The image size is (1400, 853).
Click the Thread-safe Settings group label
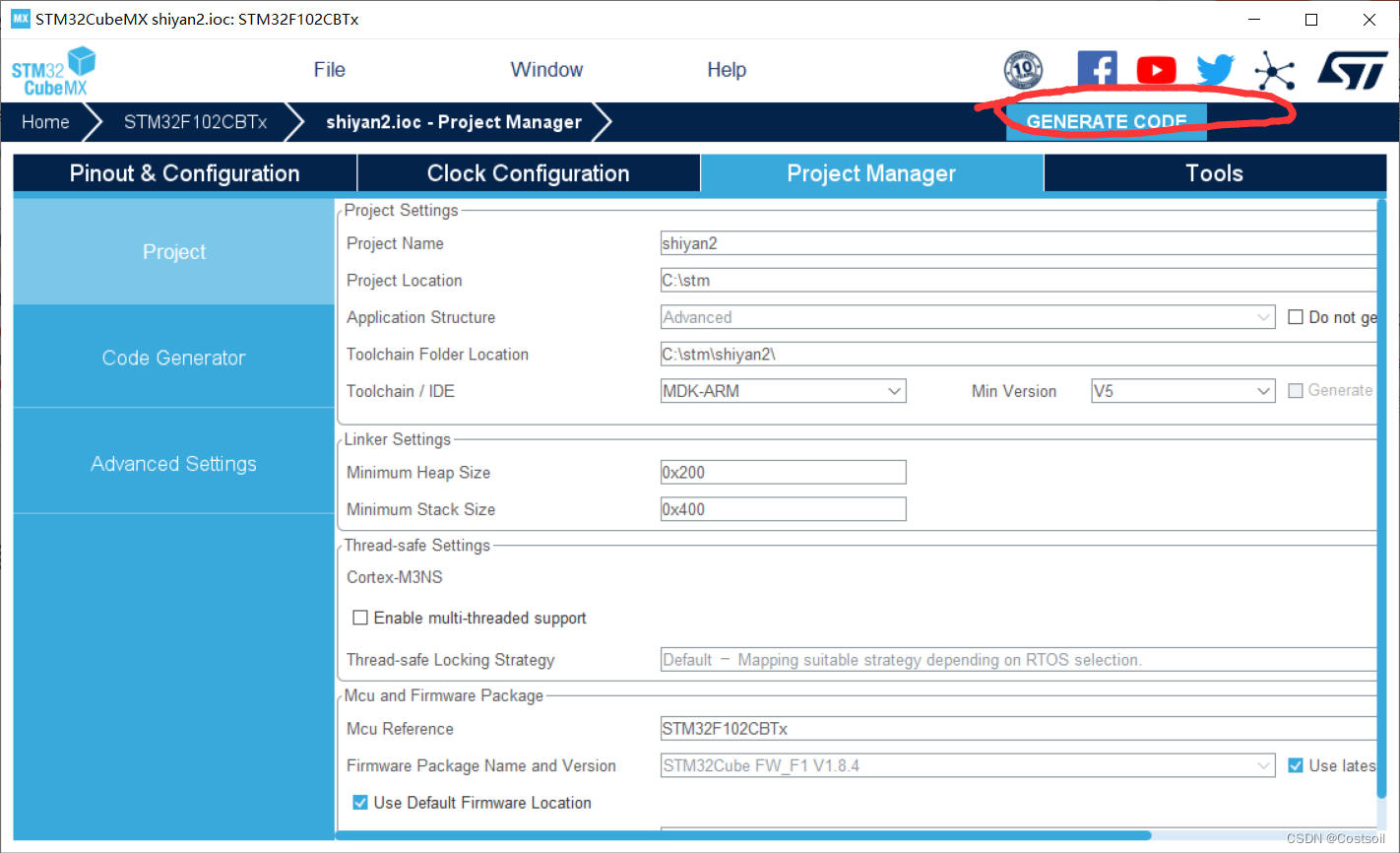click(417, 546)
